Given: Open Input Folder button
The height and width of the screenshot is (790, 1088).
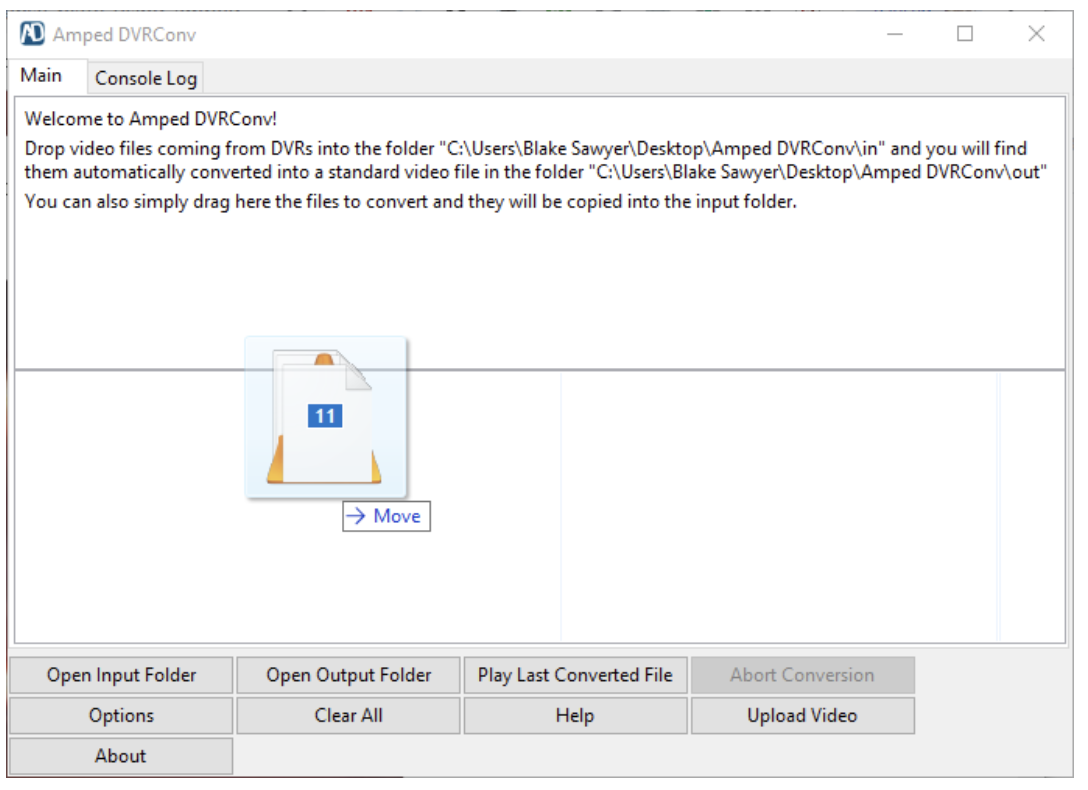Looking at the screenshot, I should tap(121, 675).
